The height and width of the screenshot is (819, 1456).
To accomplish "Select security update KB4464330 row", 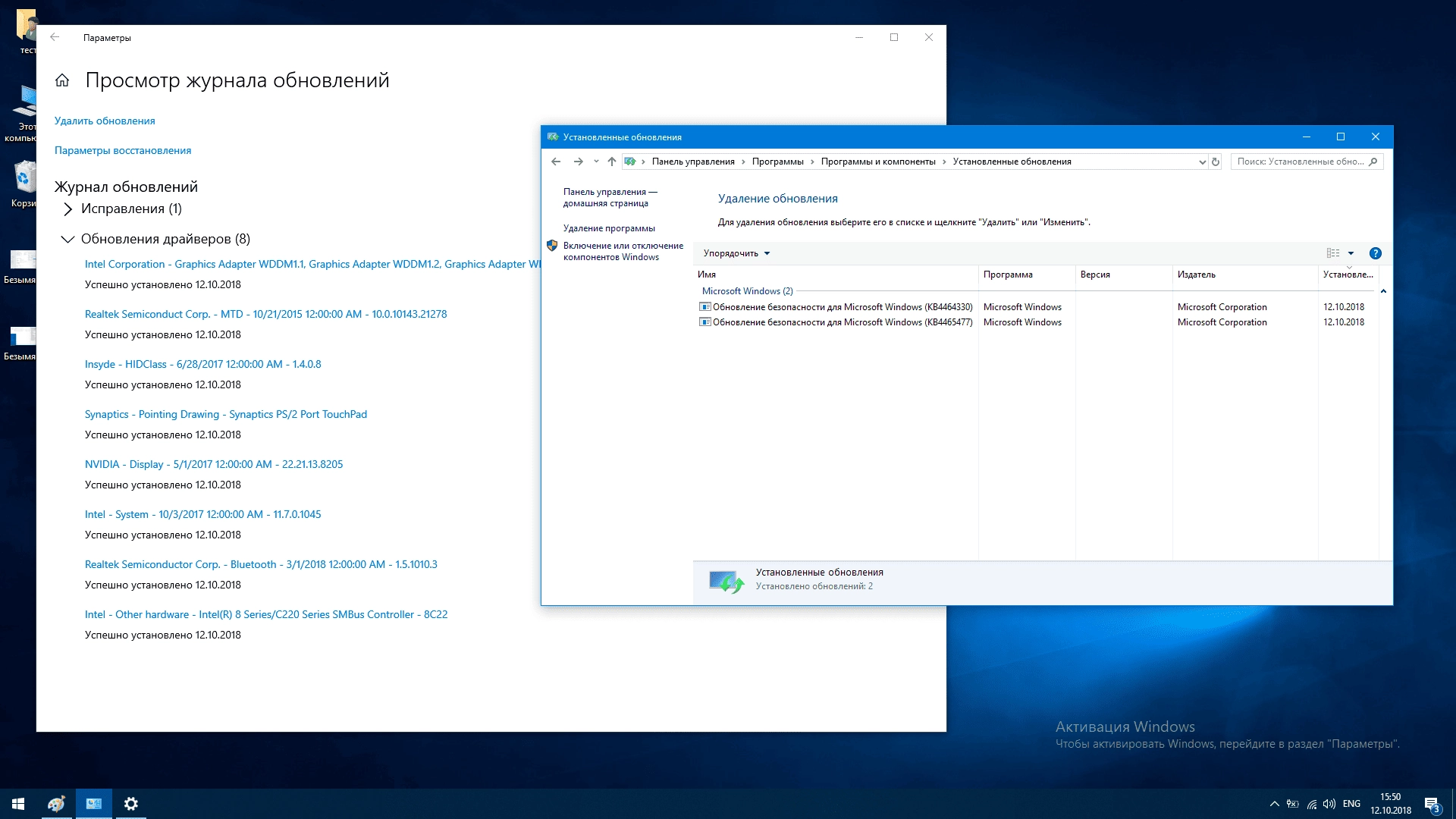I will tap(1036, 307).
